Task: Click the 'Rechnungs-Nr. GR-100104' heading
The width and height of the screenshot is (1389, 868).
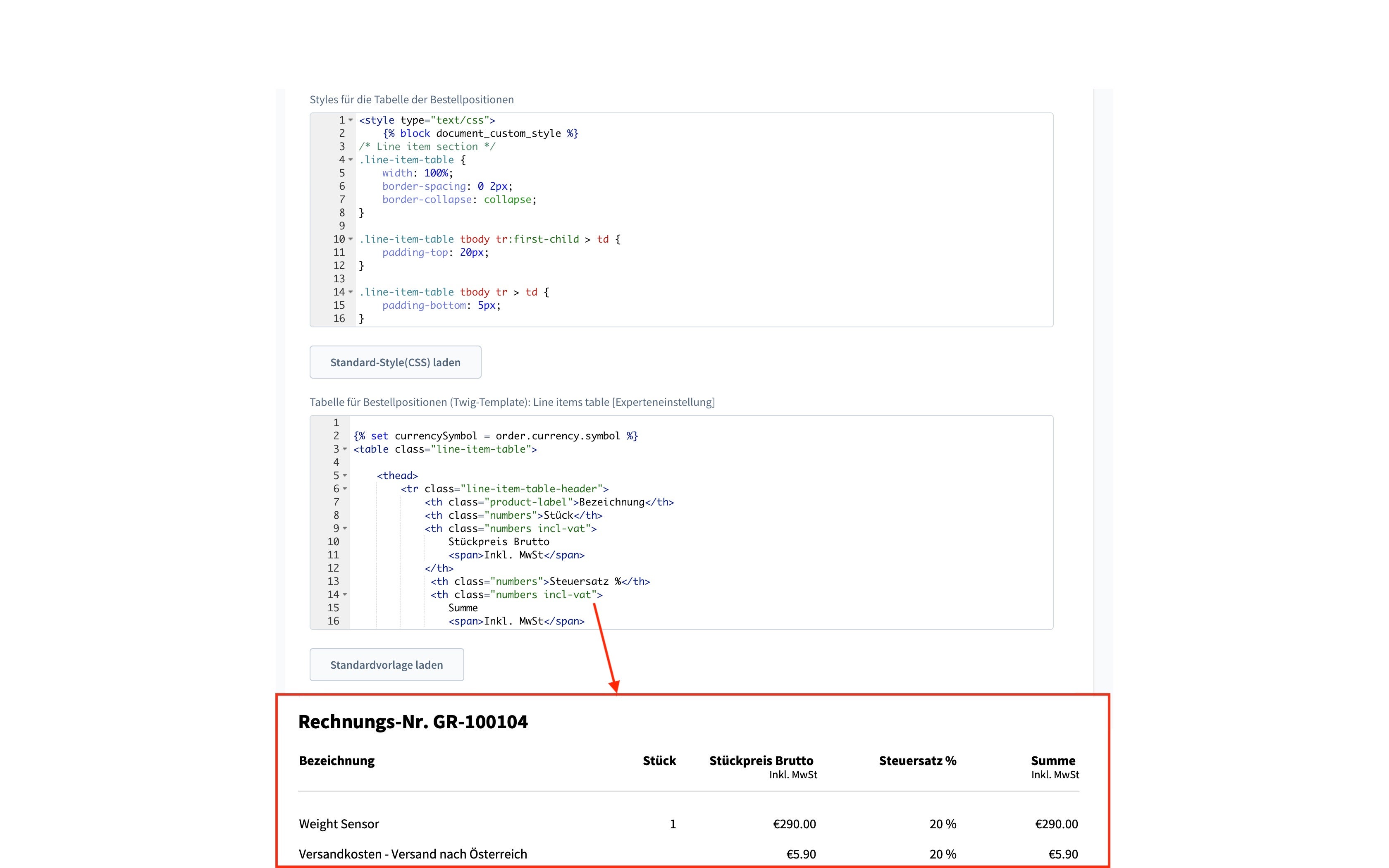Action: coord(413,722)
